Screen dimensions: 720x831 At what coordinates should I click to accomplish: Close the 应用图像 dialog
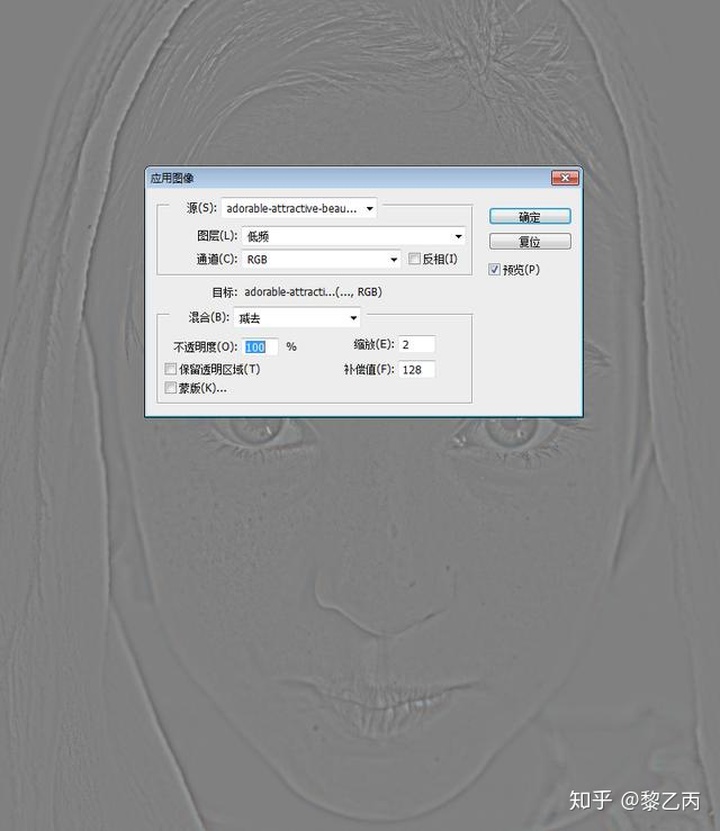click(565, 178)
